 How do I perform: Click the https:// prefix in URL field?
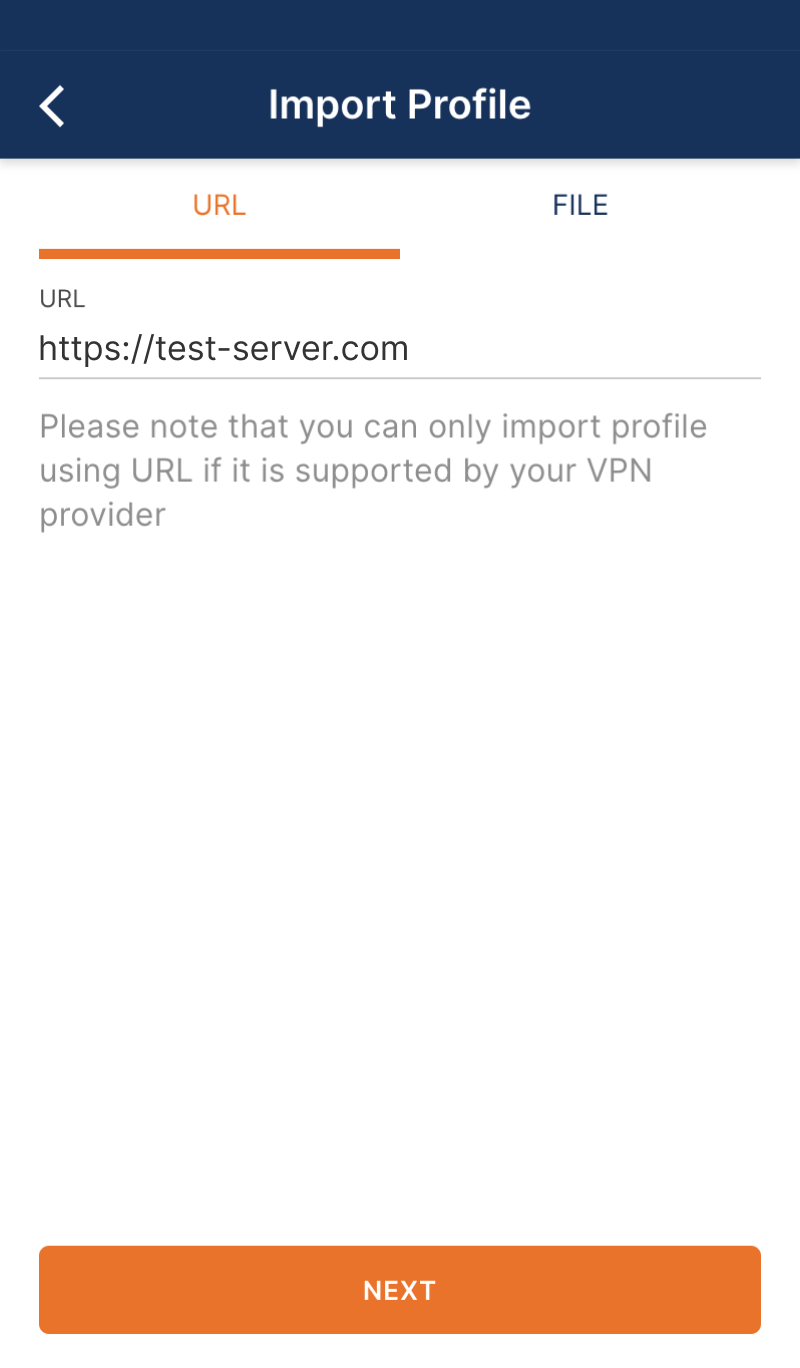(x=97, y=349)
